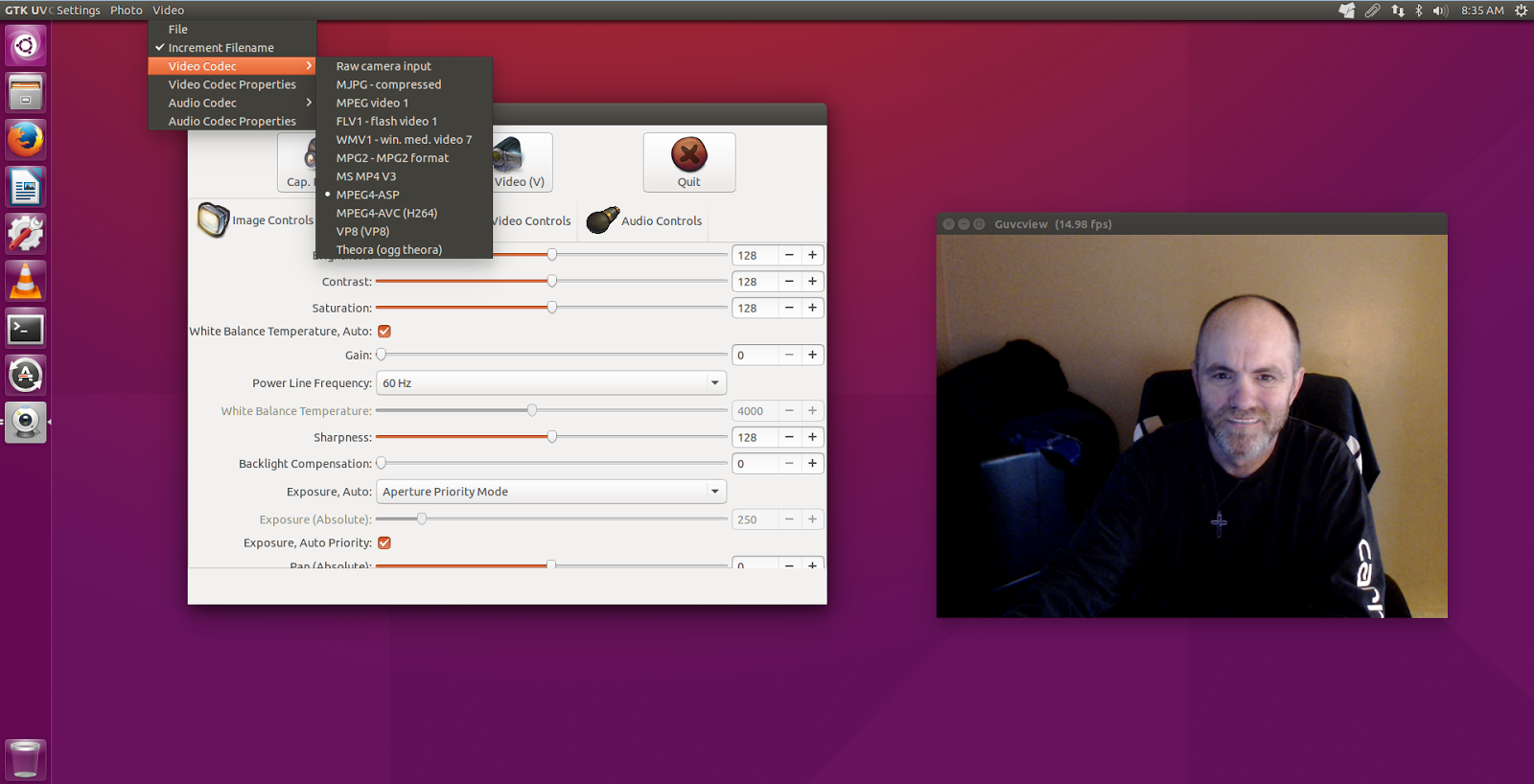The width and height of the screenshot is (1534, 784).
Task: Open Software Updater icon in dock
Action: 26,375
